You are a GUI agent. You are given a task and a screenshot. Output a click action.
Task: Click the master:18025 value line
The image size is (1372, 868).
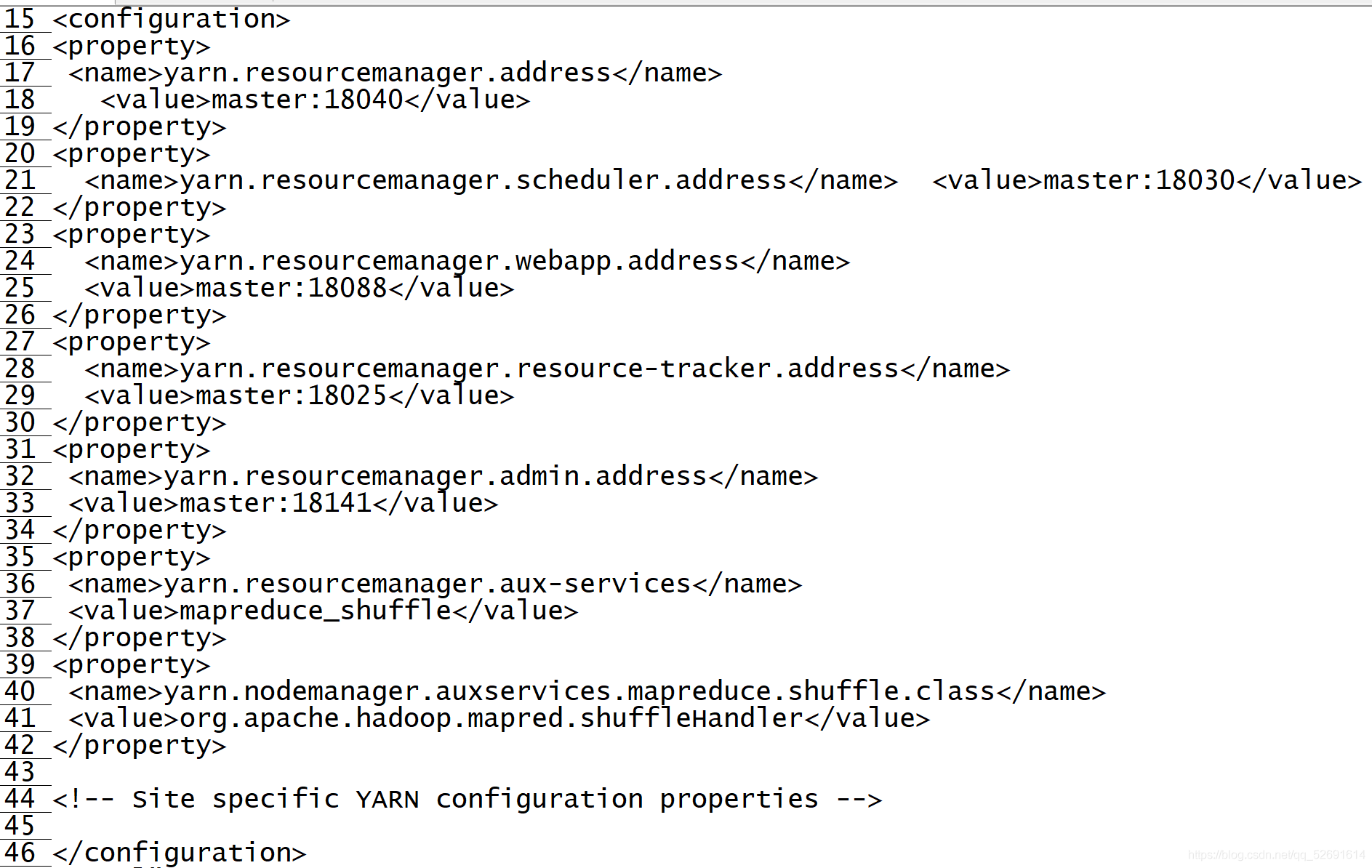(300, 395)
